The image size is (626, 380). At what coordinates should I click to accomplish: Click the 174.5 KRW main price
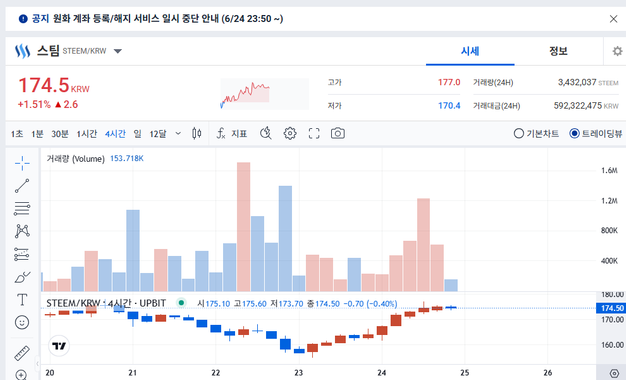coord(54,85)
